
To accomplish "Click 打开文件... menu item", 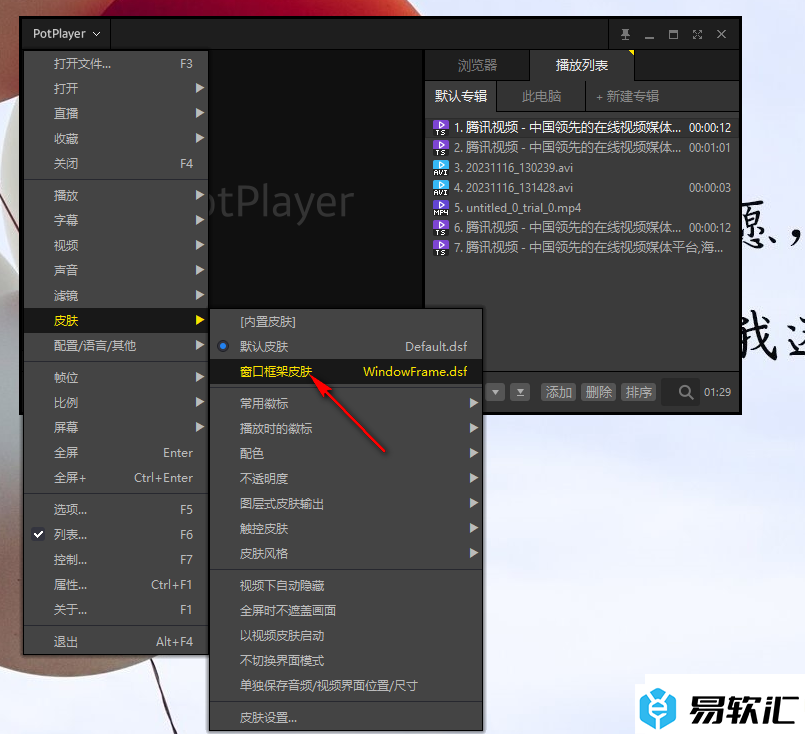I will coord(116,64).
